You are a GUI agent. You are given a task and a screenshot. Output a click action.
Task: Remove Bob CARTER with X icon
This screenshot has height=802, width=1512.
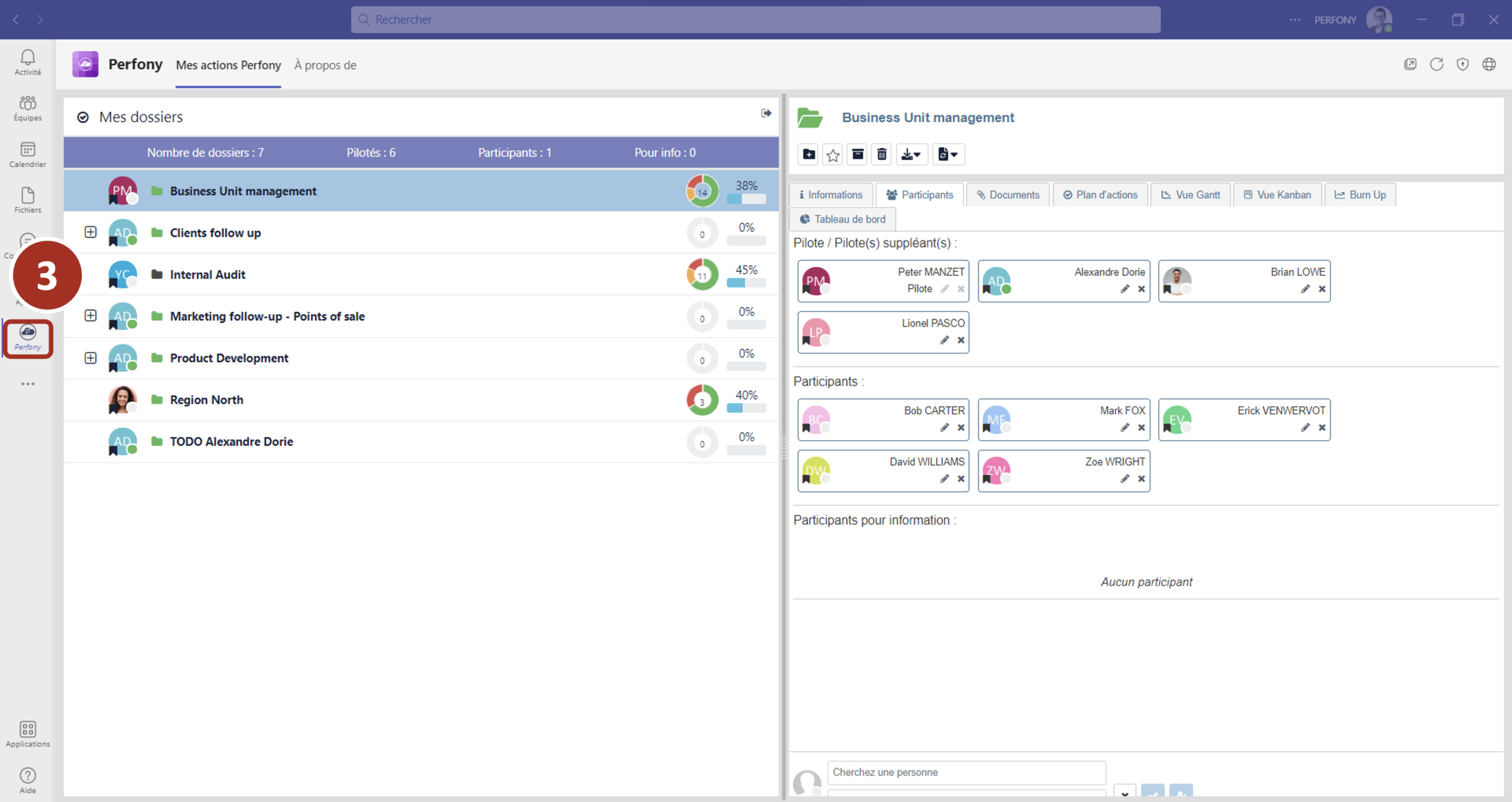click(x=961, y=428)
